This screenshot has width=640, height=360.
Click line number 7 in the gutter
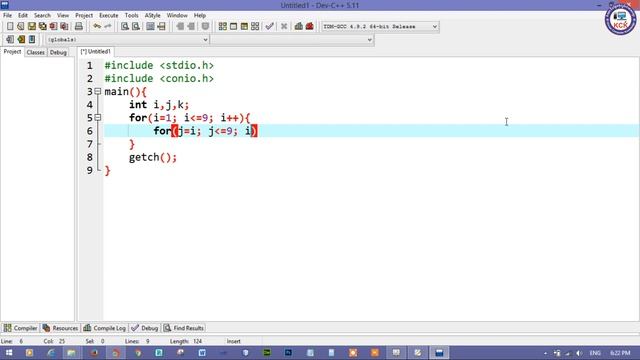click(x=90, y=144)
